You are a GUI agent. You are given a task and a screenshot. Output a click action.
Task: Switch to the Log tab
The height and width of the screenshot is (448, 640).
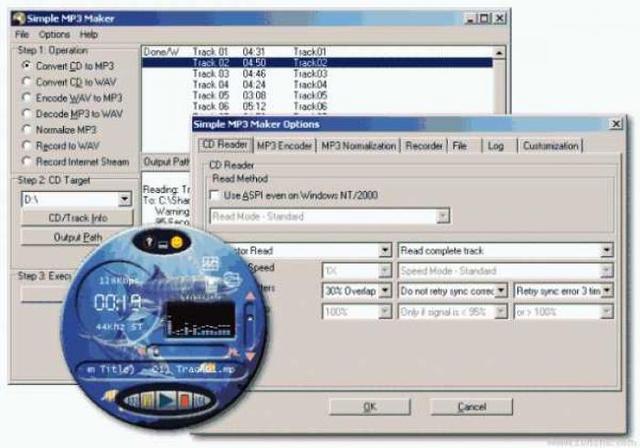496,146
